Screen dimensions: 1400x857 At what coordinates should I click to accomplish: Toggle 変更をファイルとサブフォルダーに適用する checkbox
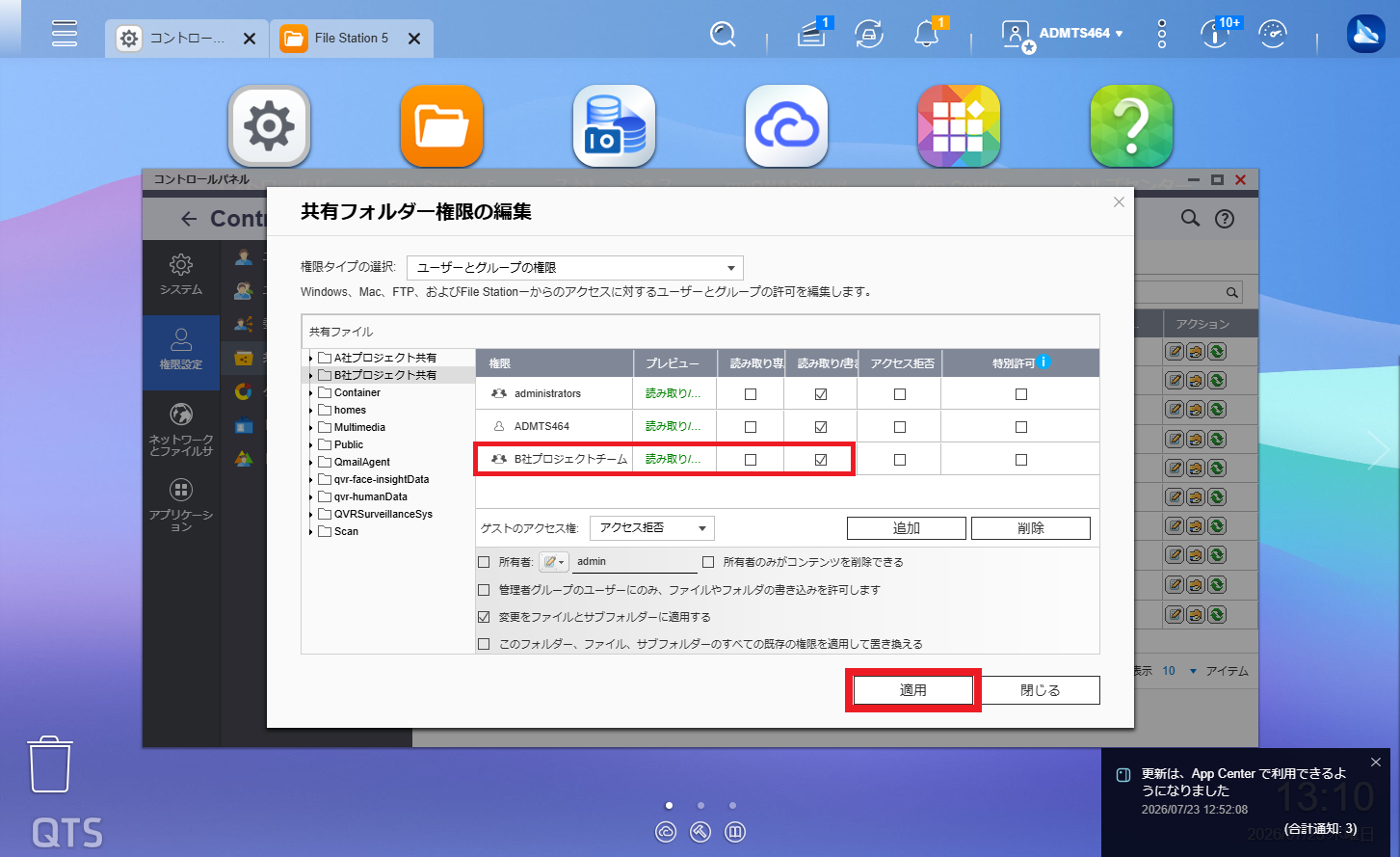484,617
